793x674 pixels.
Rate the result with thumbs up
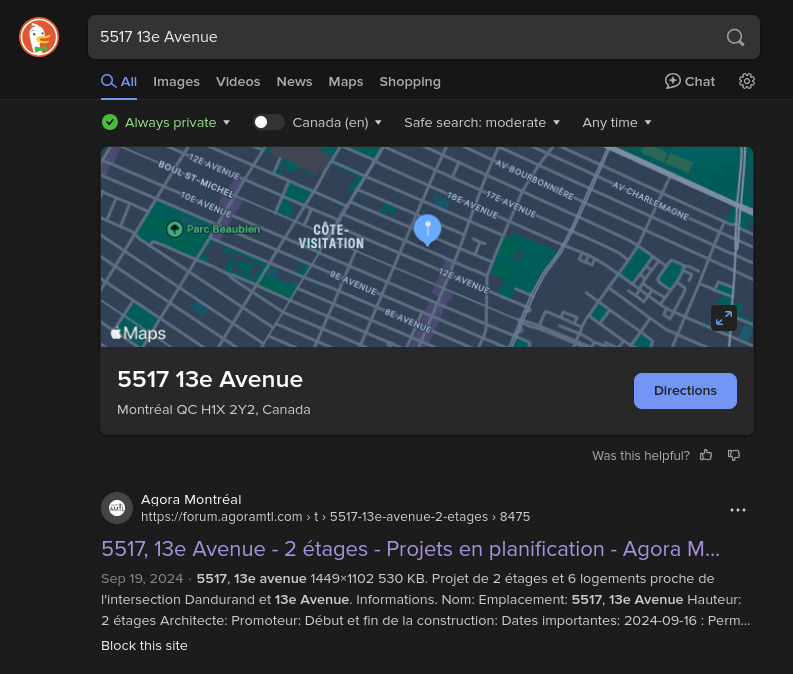click(x=706, y=456)
